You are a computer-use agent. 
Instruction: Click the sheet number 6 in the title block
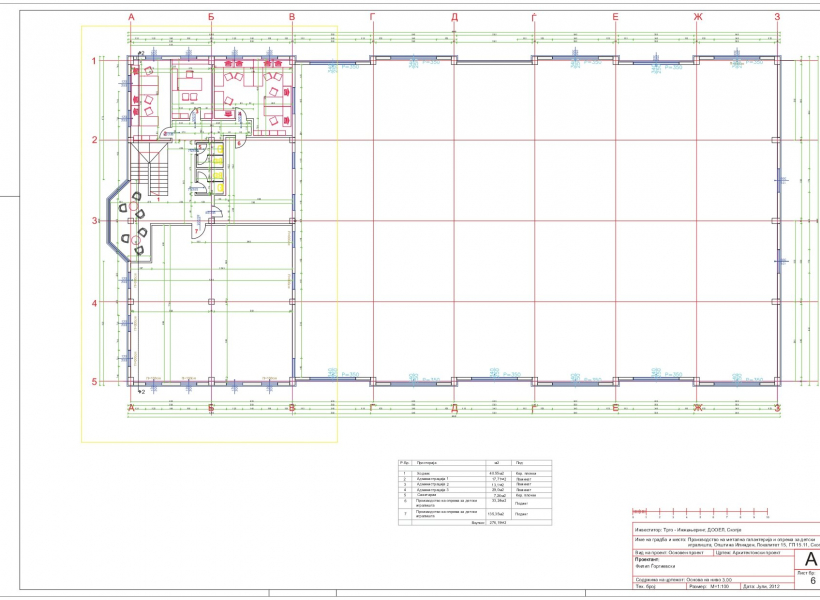point(812,580)
